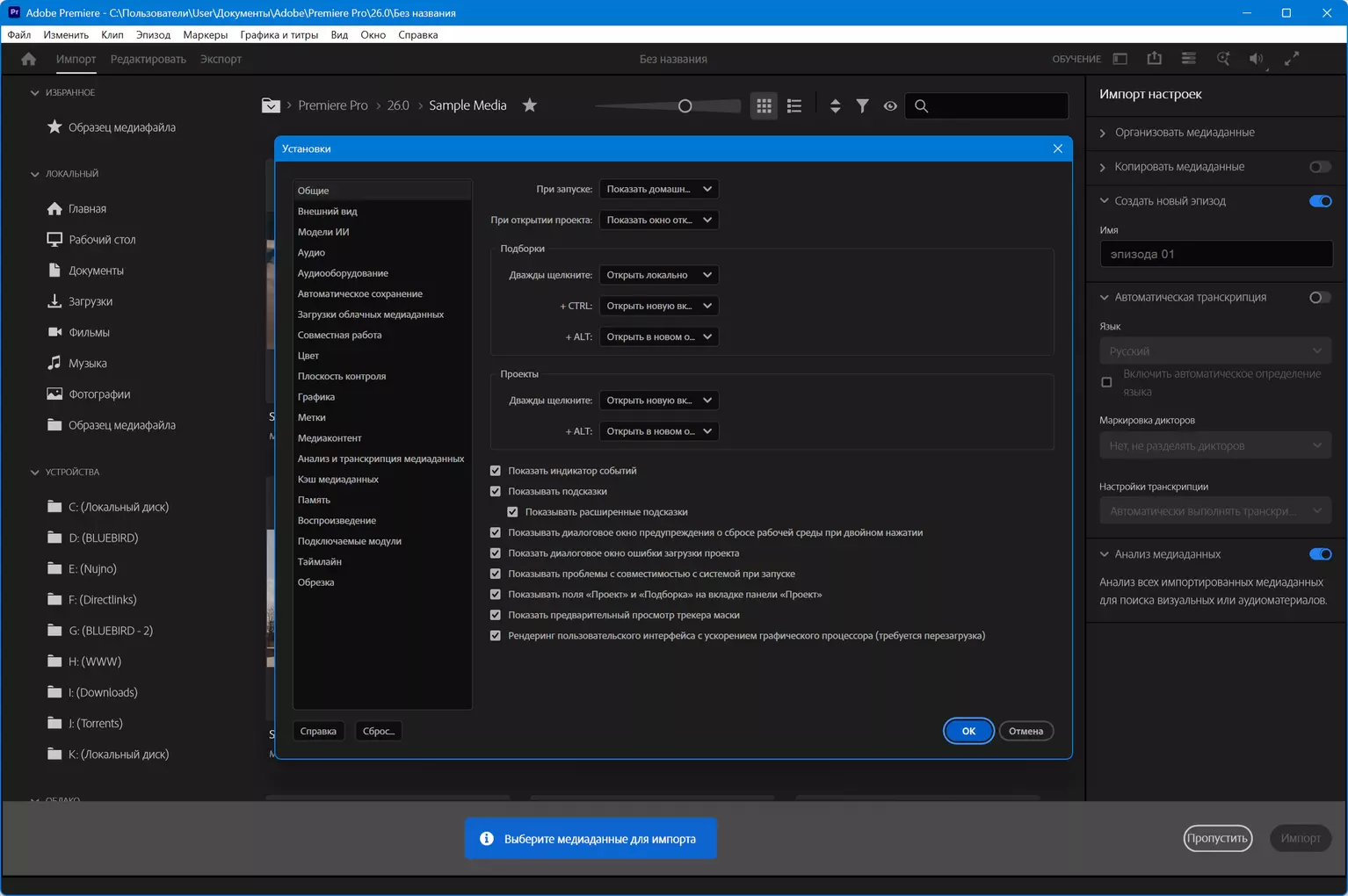Open the Фильмы location
Image resolution: width=1348 pixels, height=896 pixels.
pyautogui.click(x=89, y=332)
